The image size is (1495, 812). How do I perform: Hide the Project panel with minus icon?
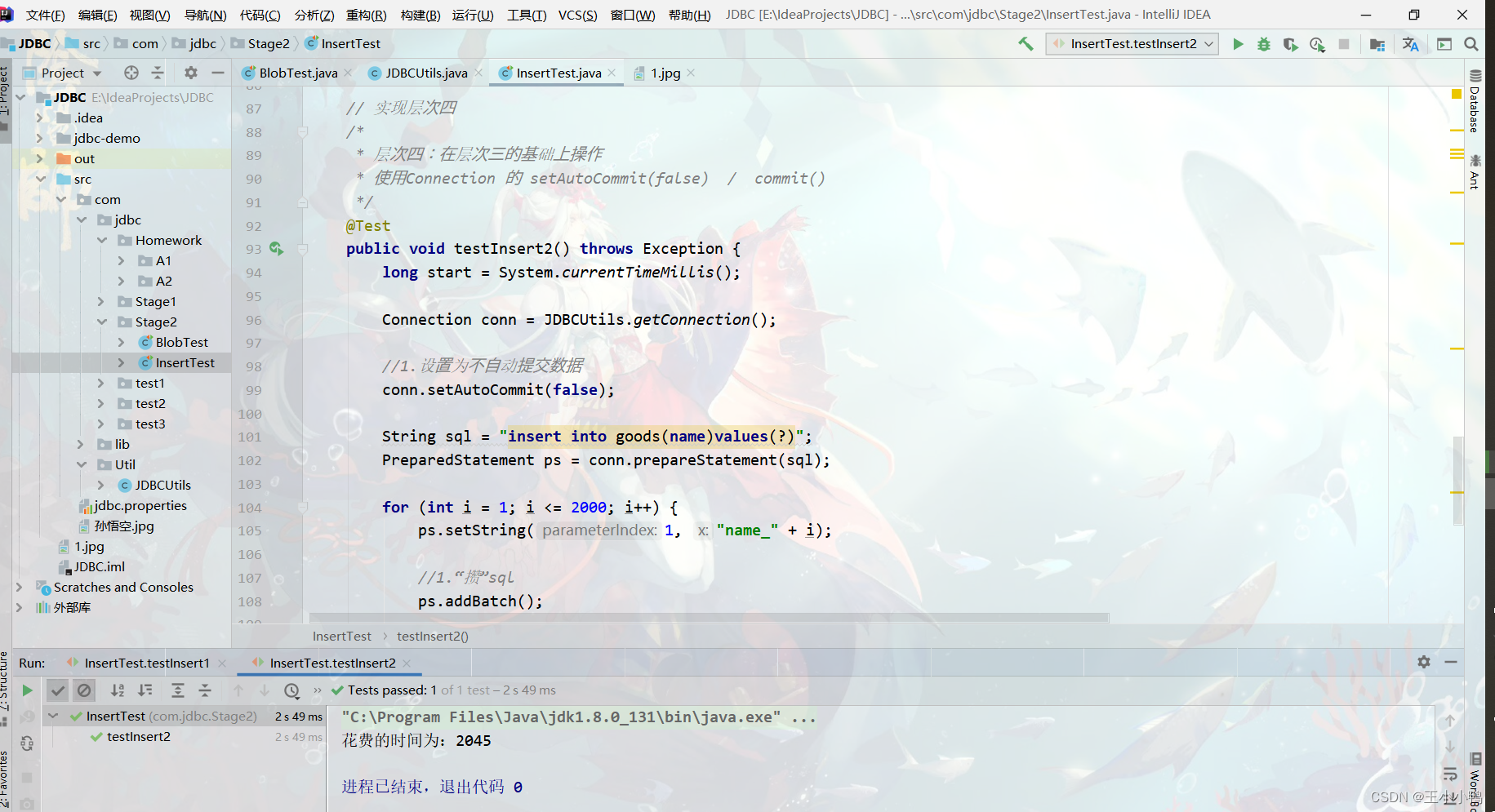[217, 73]
